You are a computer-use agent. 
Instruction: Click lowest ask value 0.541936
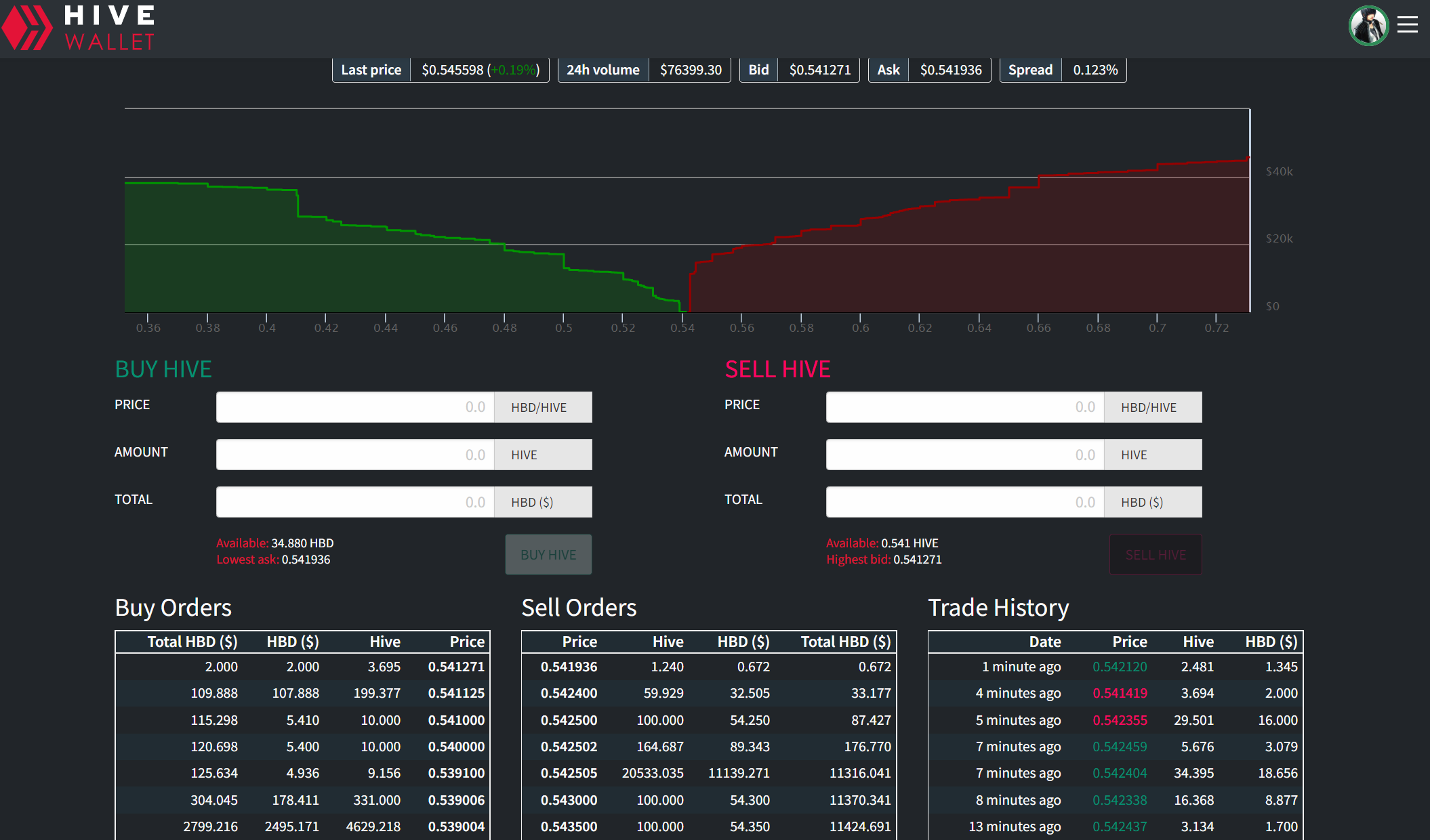coord(306,560)
